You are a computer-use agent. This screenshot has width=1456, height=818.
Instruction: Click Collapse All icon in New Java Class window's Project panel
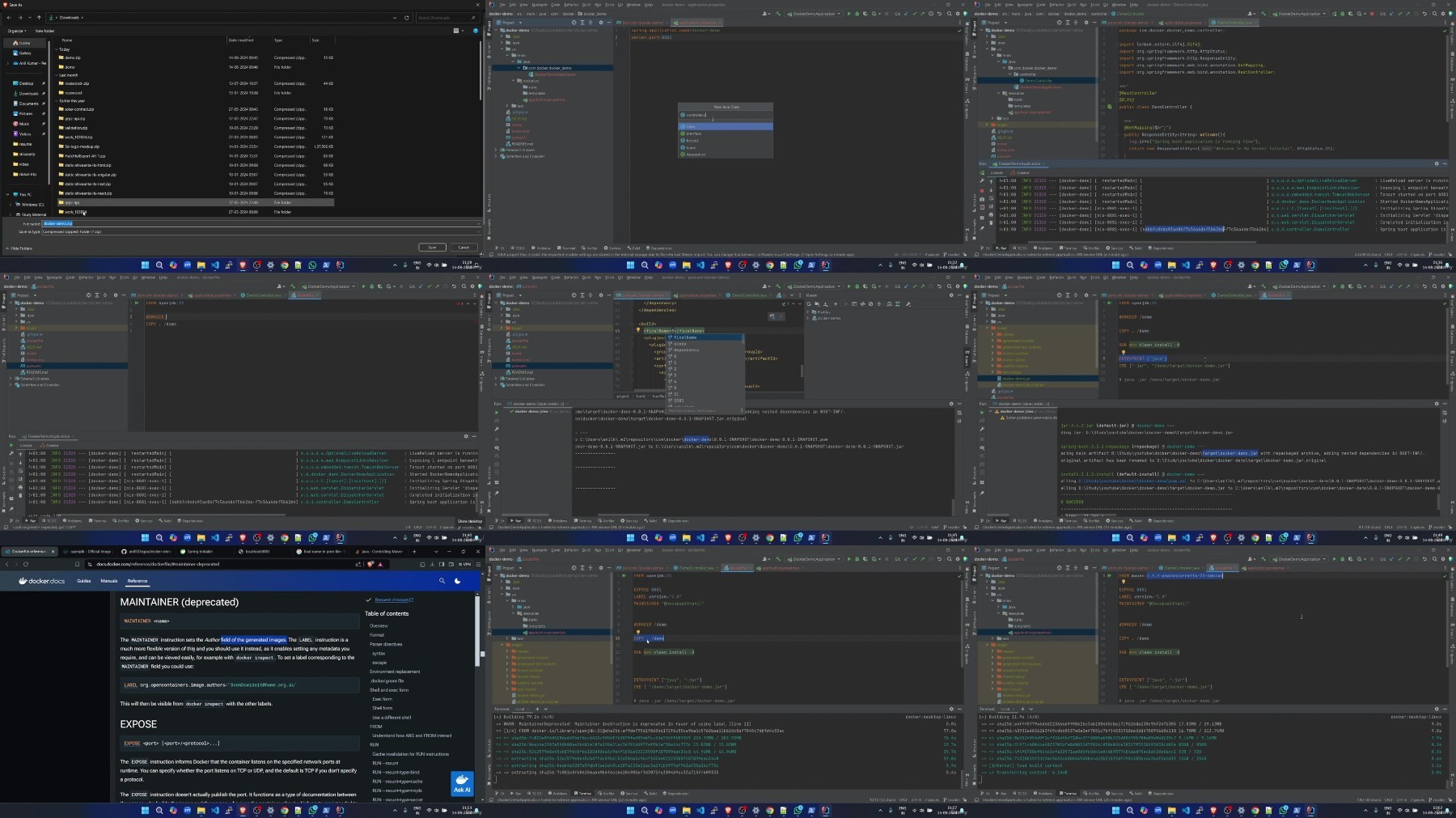point(590,23)
